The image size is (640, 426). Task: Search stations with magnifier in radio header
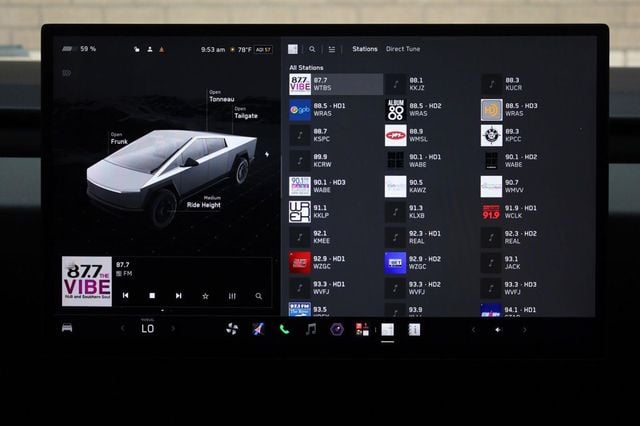pyautogui.click(x=312, y=49)
